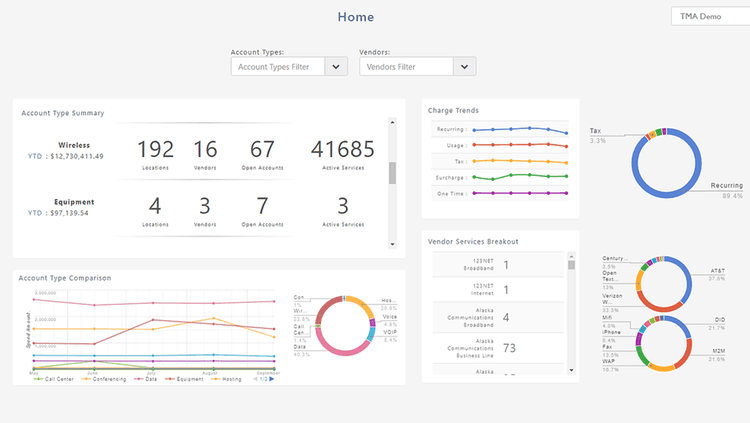The height and width of the screenshot is (423, 750).
Task: Expand the Vendors Filter dropdown arrow
Action: tap(464, 67)
